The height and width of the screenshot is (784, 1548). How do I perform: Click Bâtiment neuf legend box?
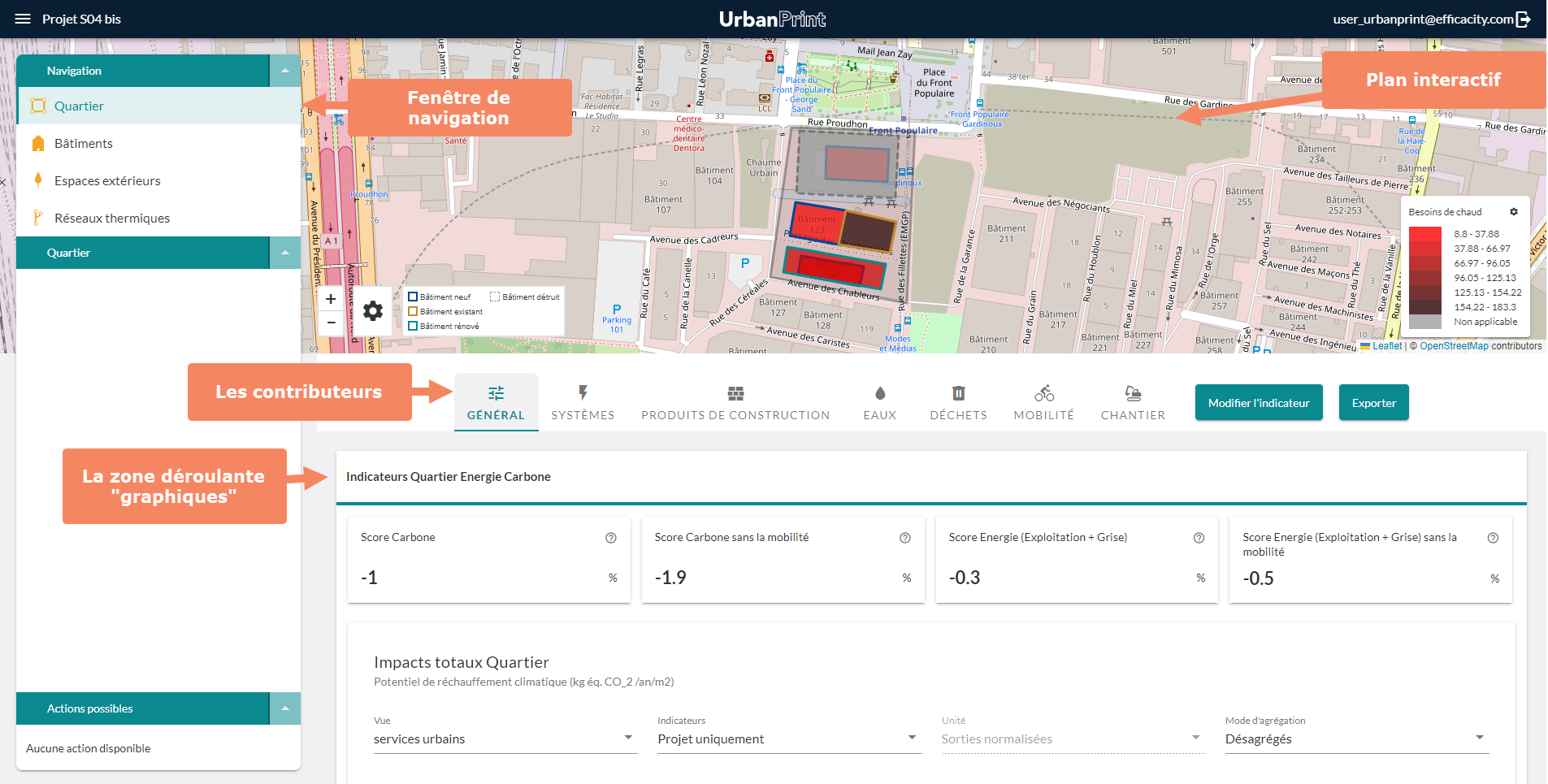coord(413,297)
